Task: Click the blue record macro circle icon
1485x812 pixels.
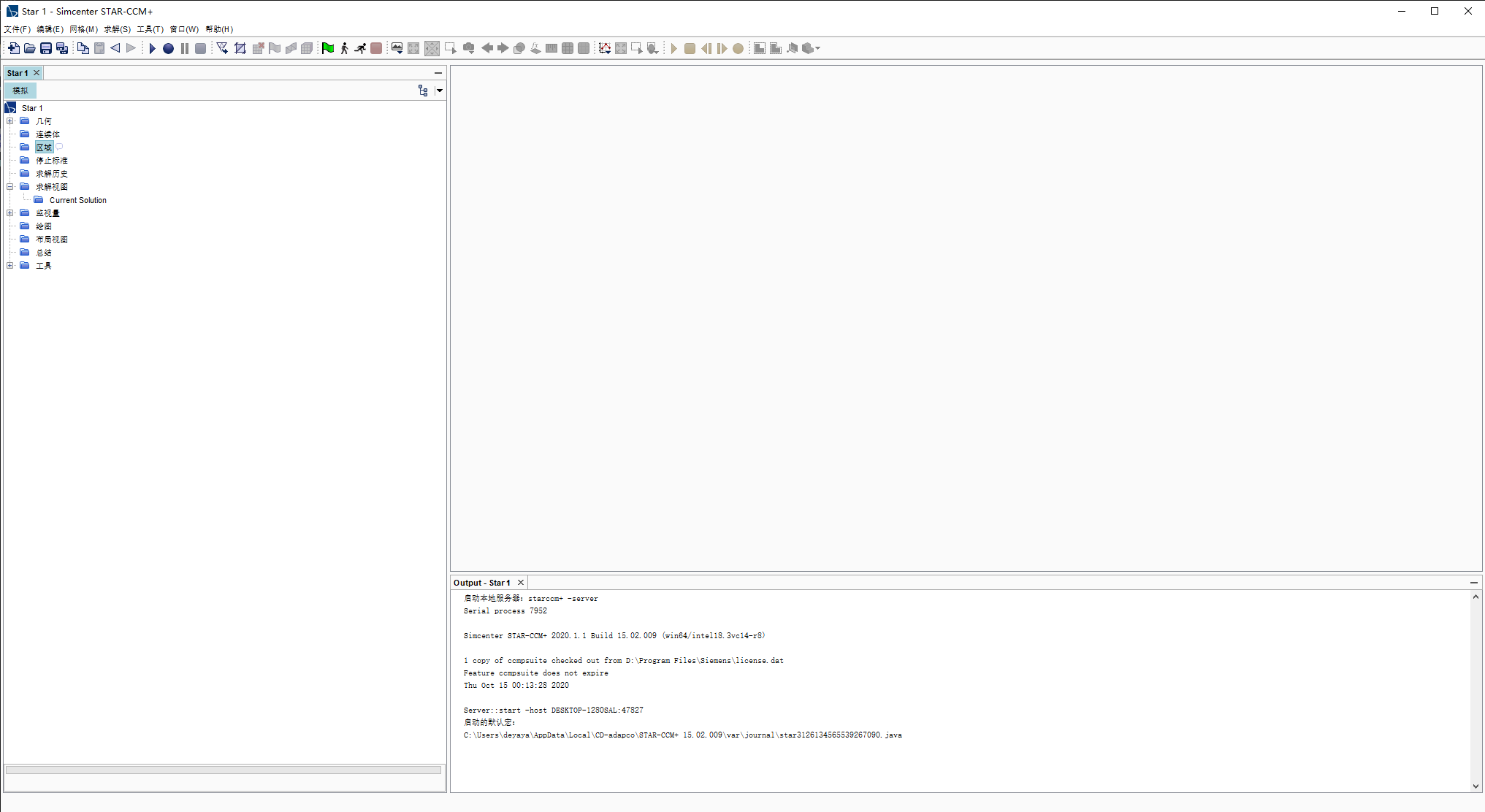Action: click(x=168, y=48)
